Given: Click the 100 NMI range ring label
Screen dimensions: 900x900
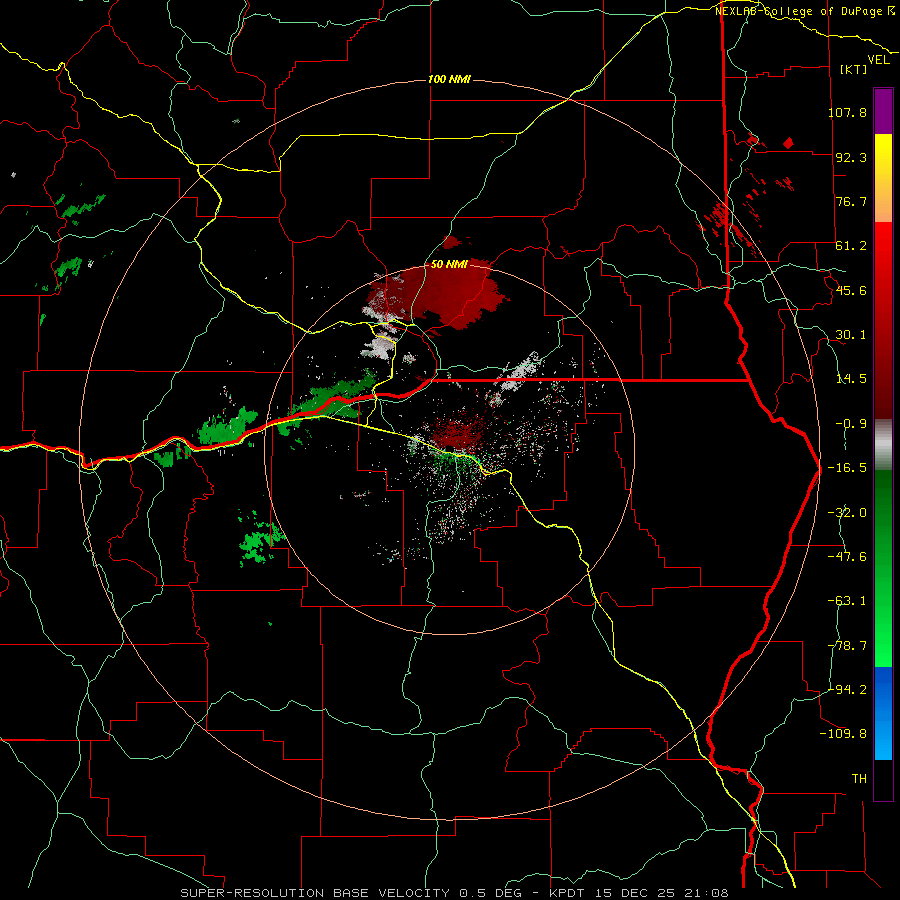Looking at the screenshot, I should 449,79.
